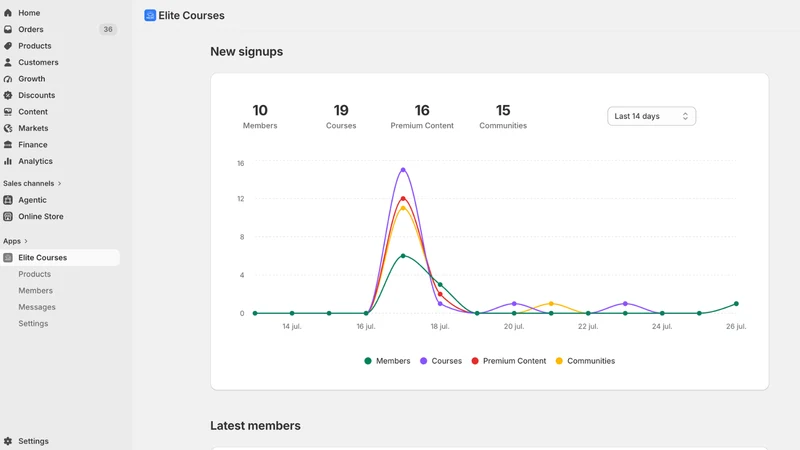800x450 pixels.
Task: Toggle Premium Content series in legend
Action: tap(509, 361)
